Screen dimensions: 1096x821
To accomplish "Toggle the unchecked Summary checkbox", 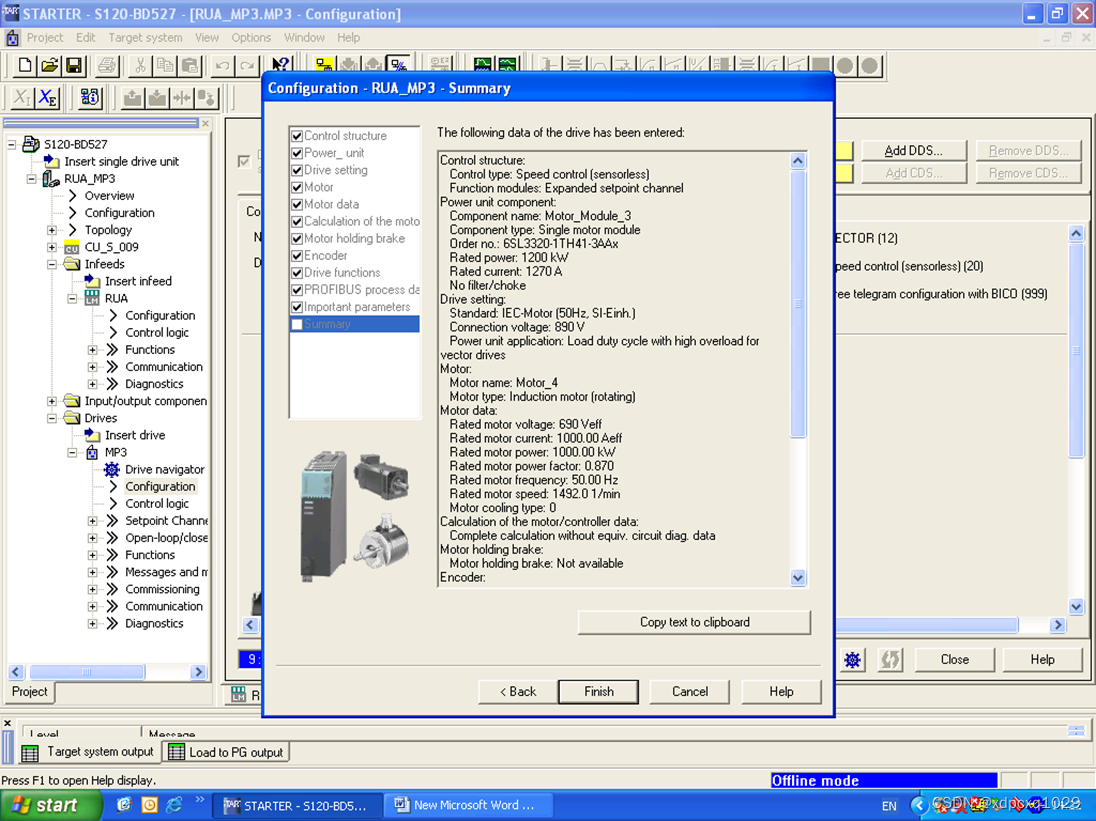I will pos(297,324).
